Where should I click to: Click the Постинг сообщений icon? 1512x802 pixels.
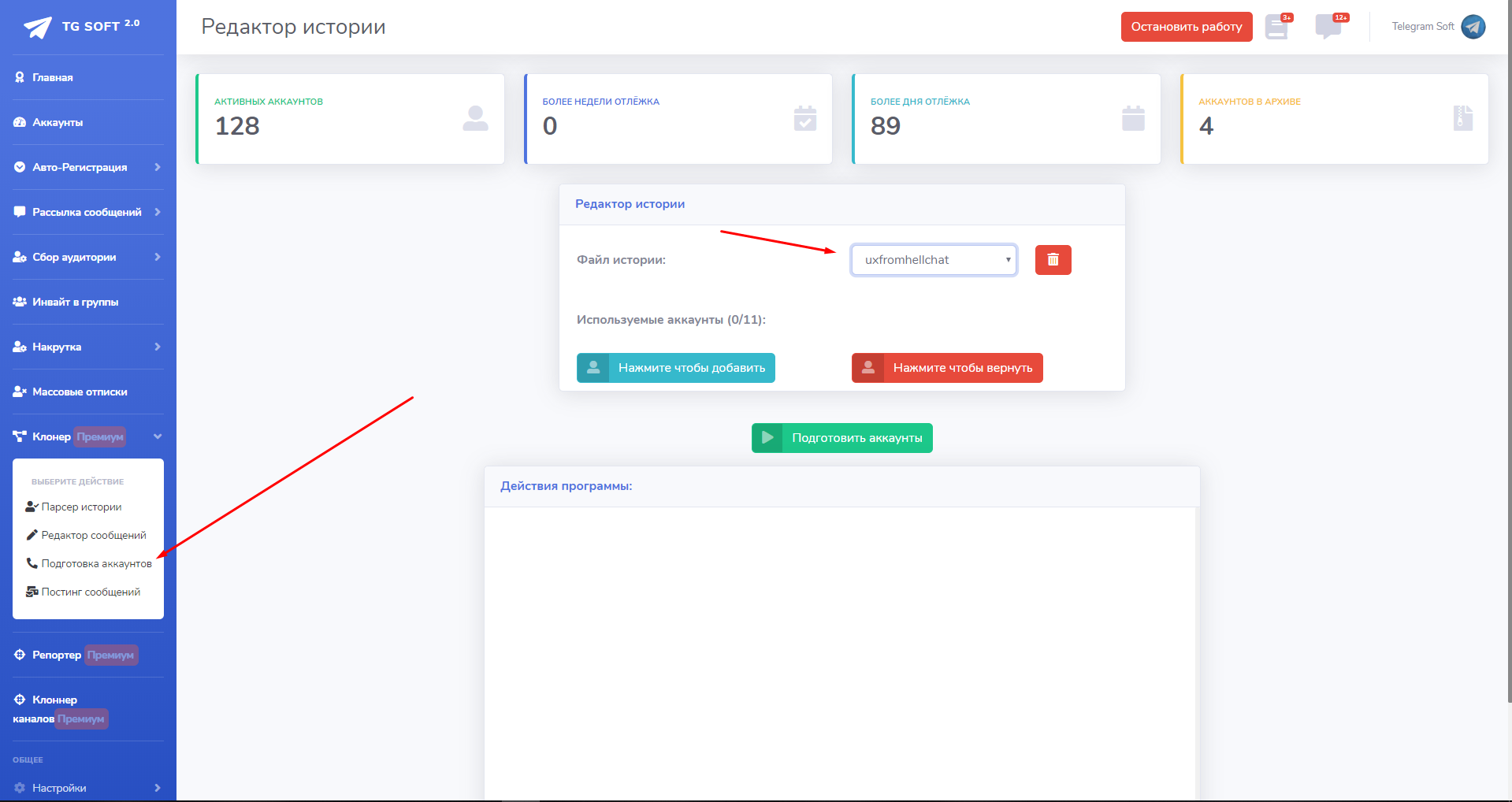pos(32,592)
